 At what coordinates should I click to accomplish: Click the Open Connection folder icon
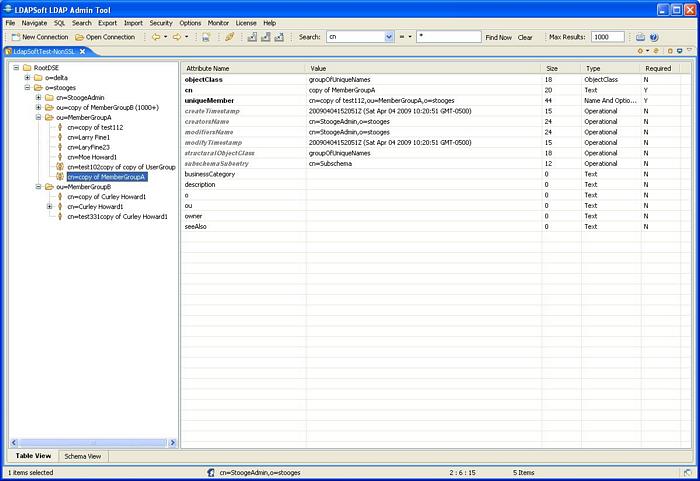[79, 37]
